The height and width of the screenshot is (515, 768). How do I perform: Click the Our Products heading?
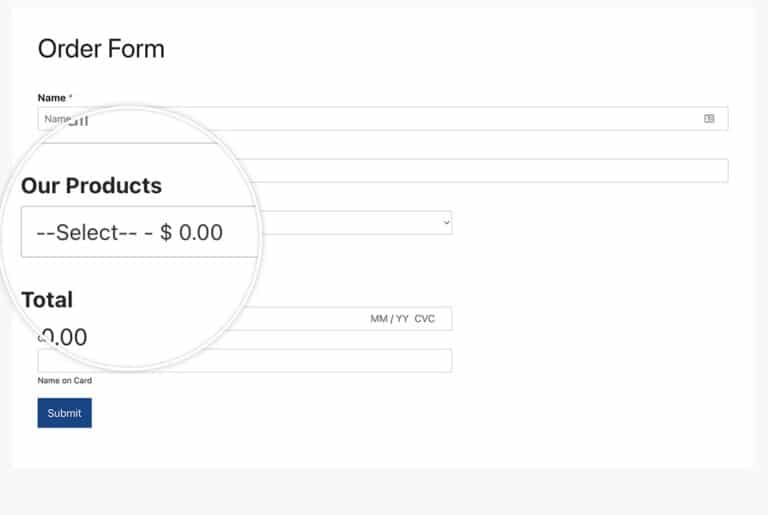click(92, 186)
